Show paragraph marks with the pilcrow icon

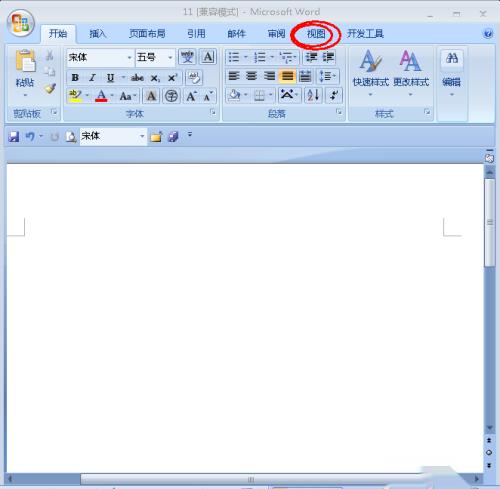coord(334,95)
